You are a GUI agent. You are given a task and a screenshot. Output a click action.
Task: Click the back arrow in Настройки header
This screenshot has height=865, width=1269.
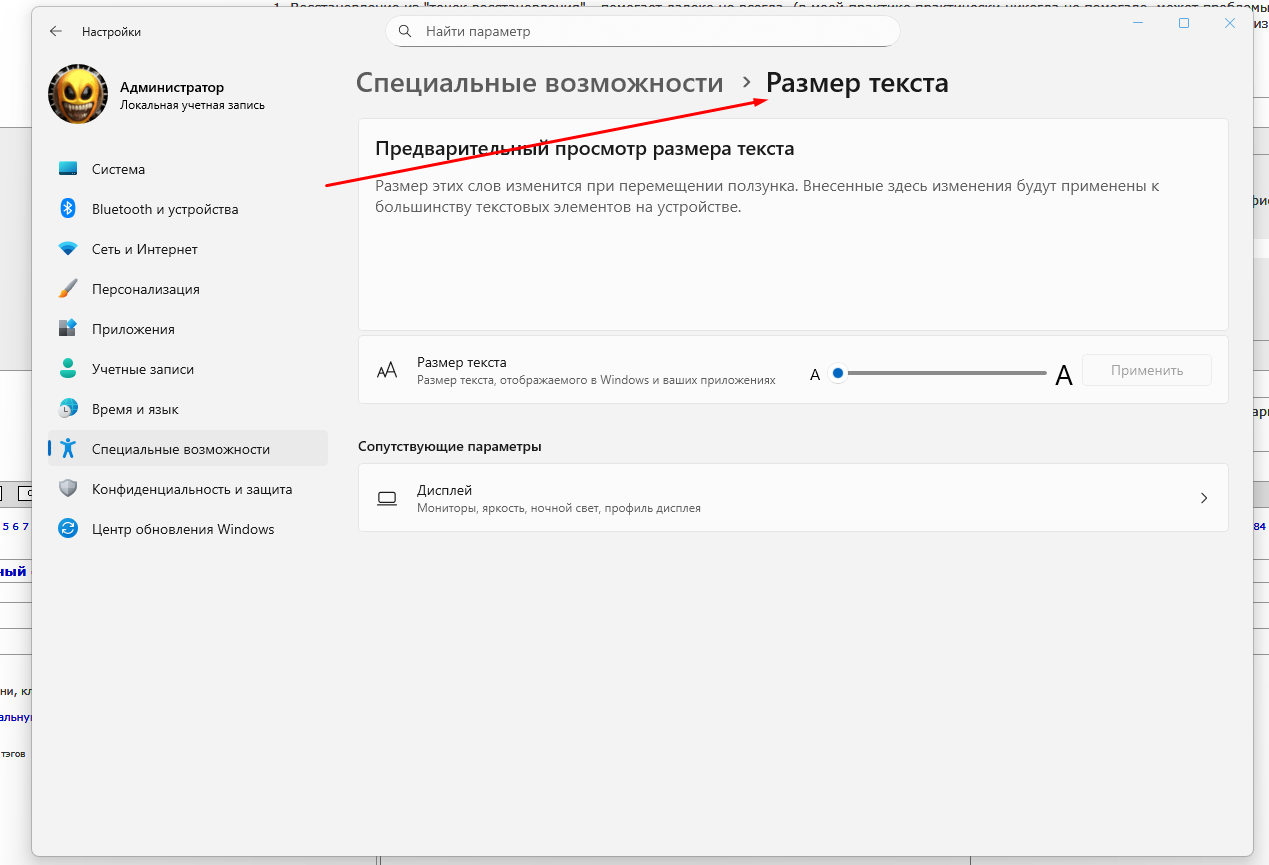[x=56, y=32]
